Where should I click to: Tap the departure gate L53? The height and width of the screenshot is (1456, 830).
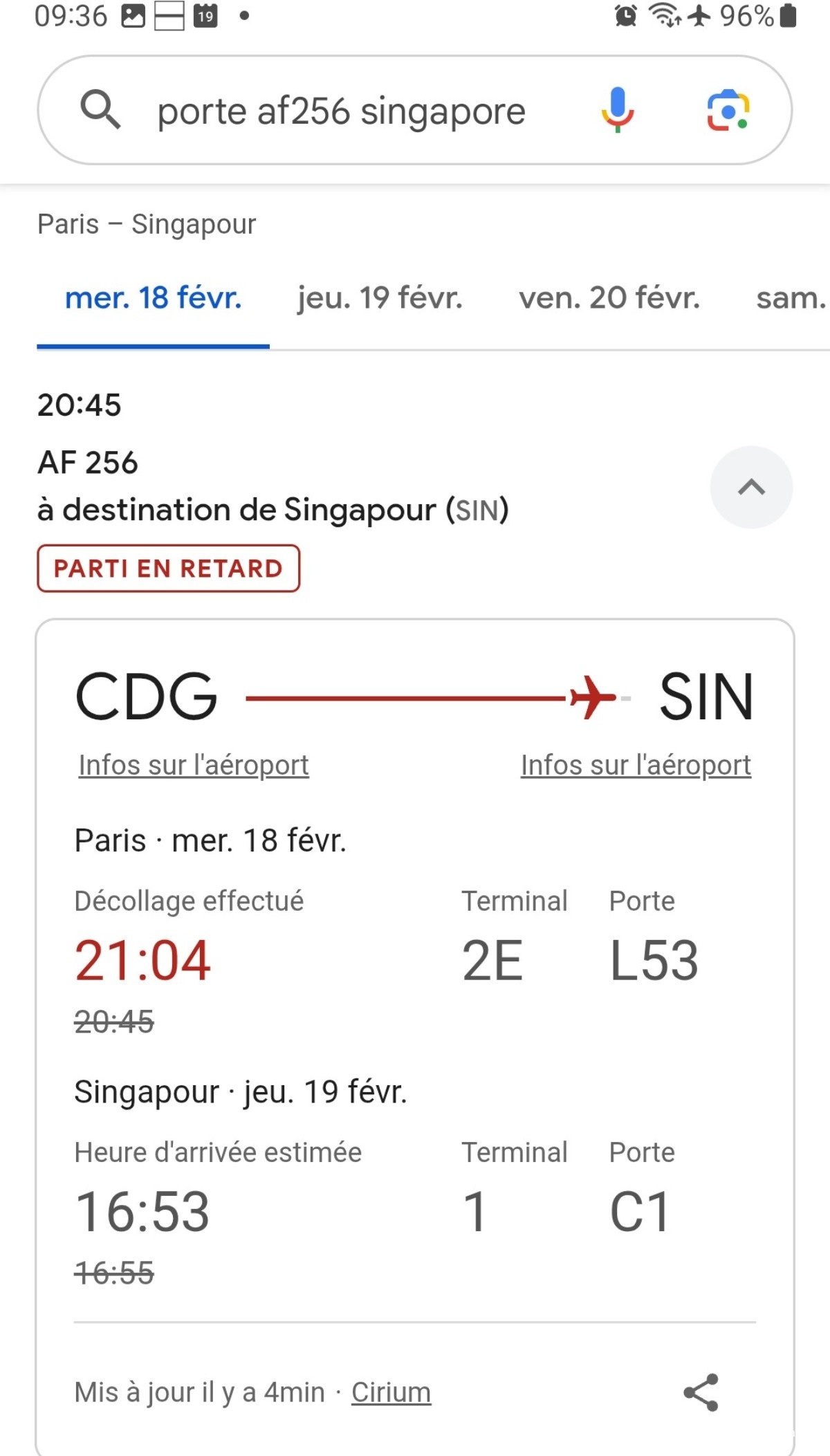pos(654,960)
